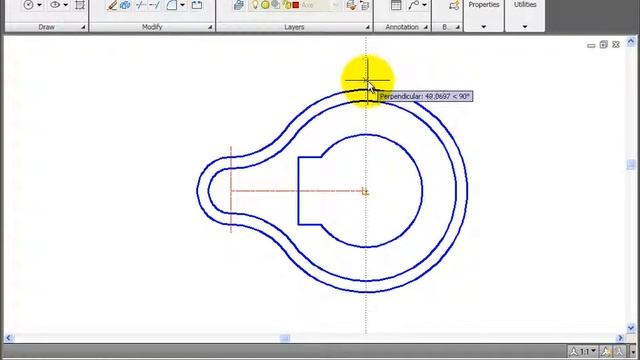The height and width of the screenshot is (360, 640).
Task: Click the vertical scrollbar up arrow
Action: click(631, 42)
